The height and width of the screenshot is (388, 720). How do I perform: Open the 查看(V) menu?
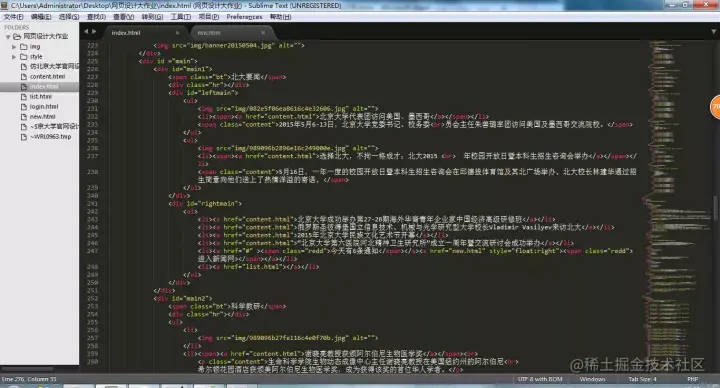click(x=124, y=17)
